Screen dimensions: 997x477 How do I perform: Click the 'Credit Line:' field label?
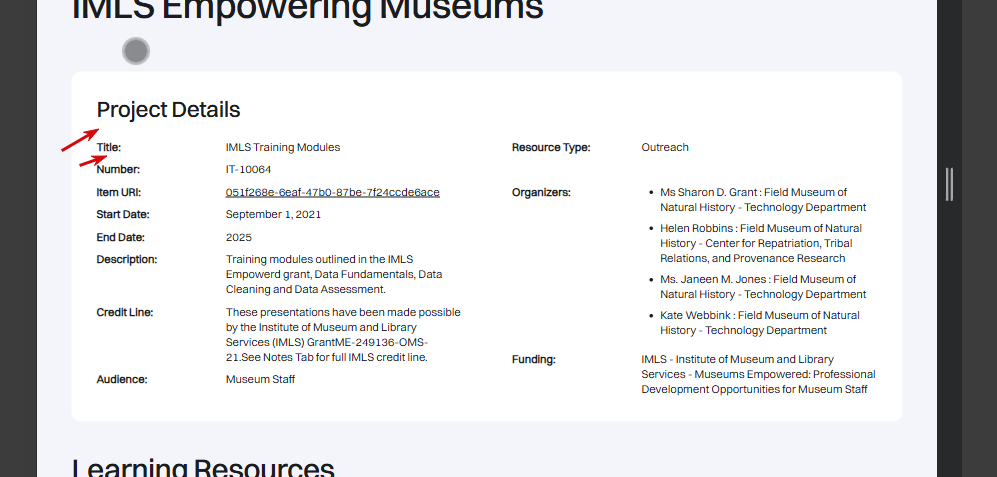(125, 312)
